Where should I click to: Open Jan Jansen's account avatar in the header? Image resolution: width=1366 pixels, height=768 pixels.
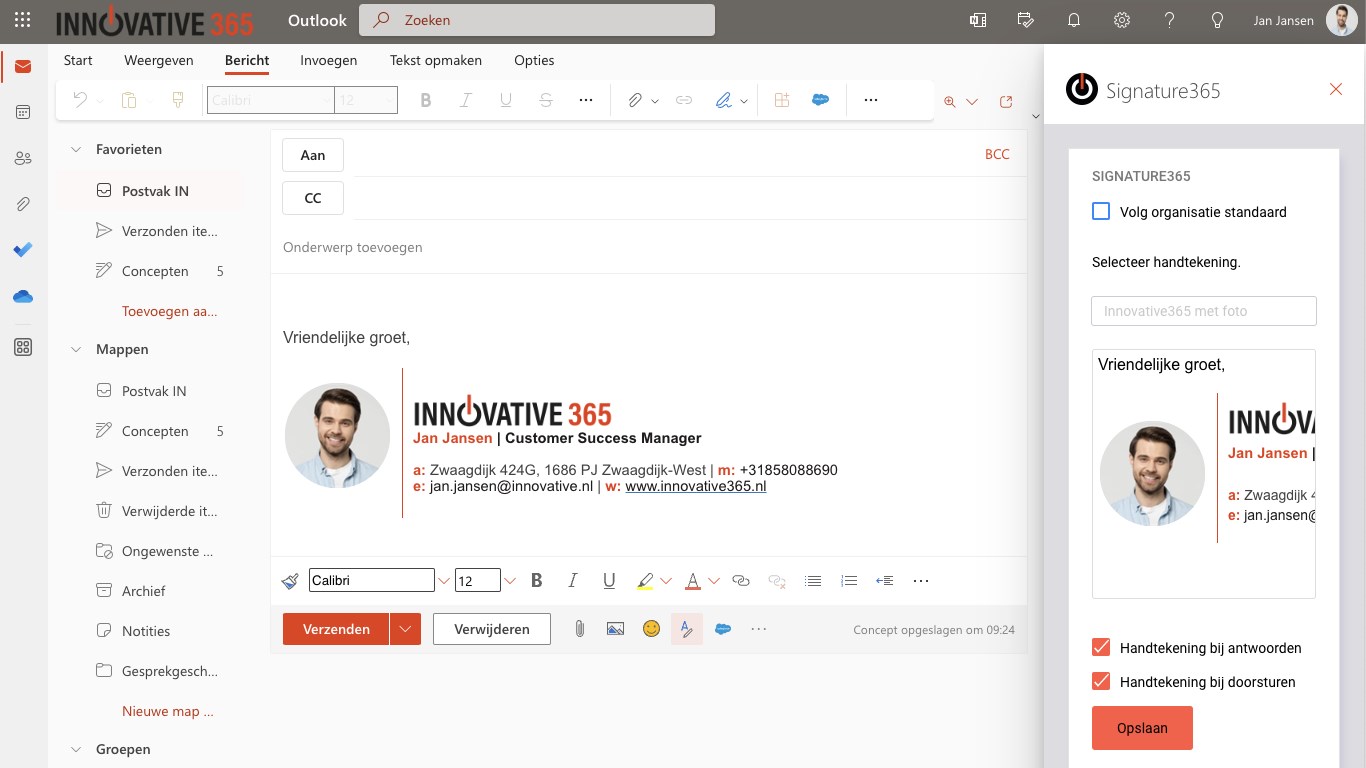coord(1341,20)
